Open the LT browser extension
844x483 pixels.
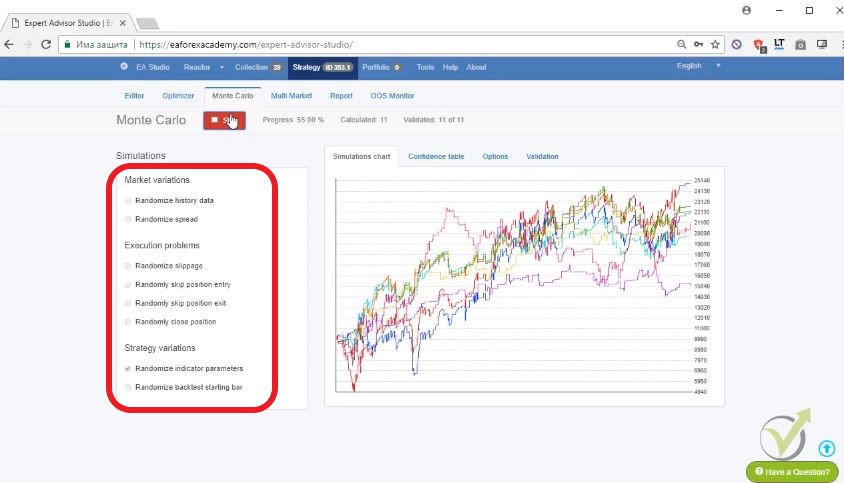pyautogui.click(x=779, y=44)
